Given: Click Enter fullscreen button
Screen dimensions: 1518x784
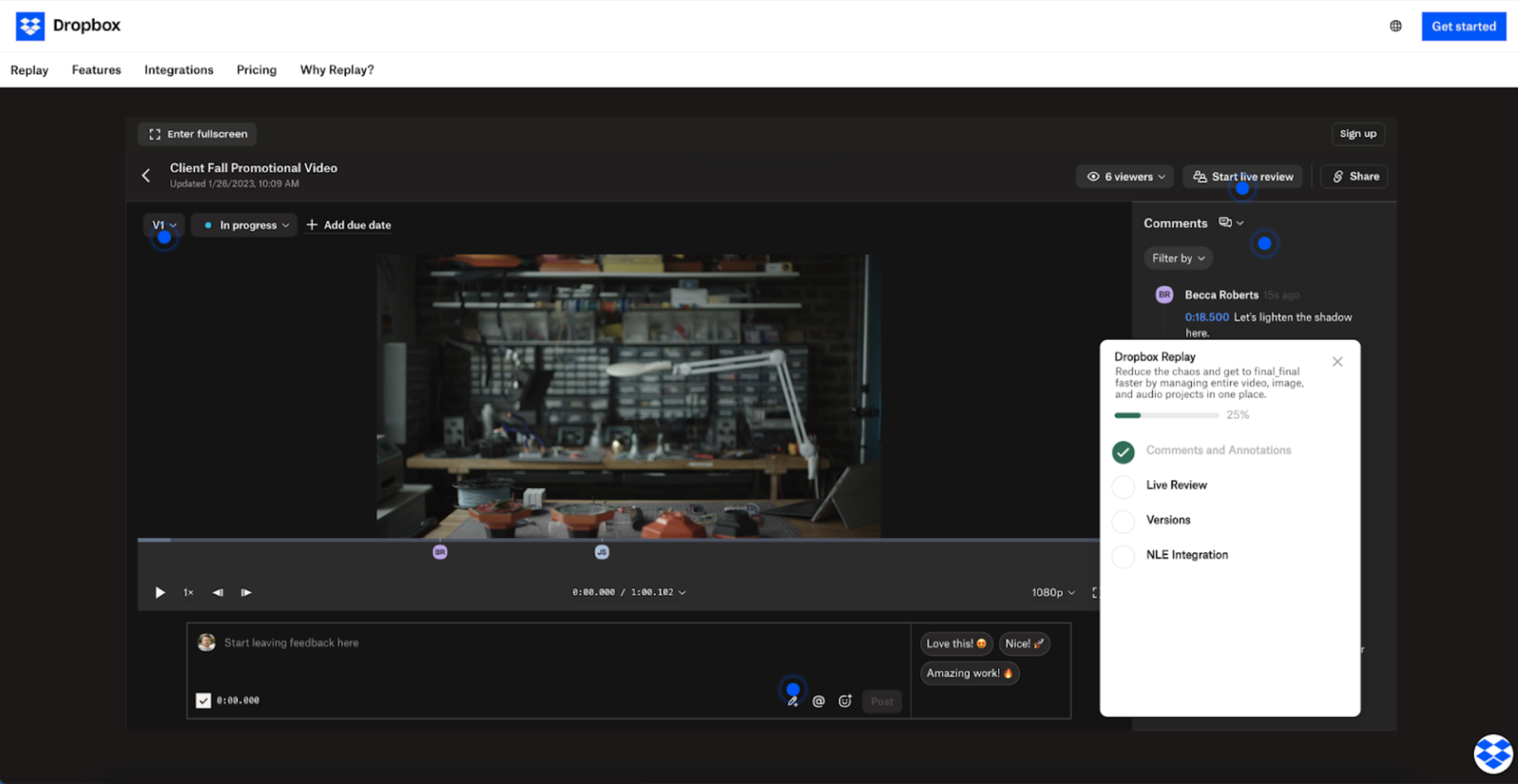Looking at the screenshot, I should click(197, 134).
